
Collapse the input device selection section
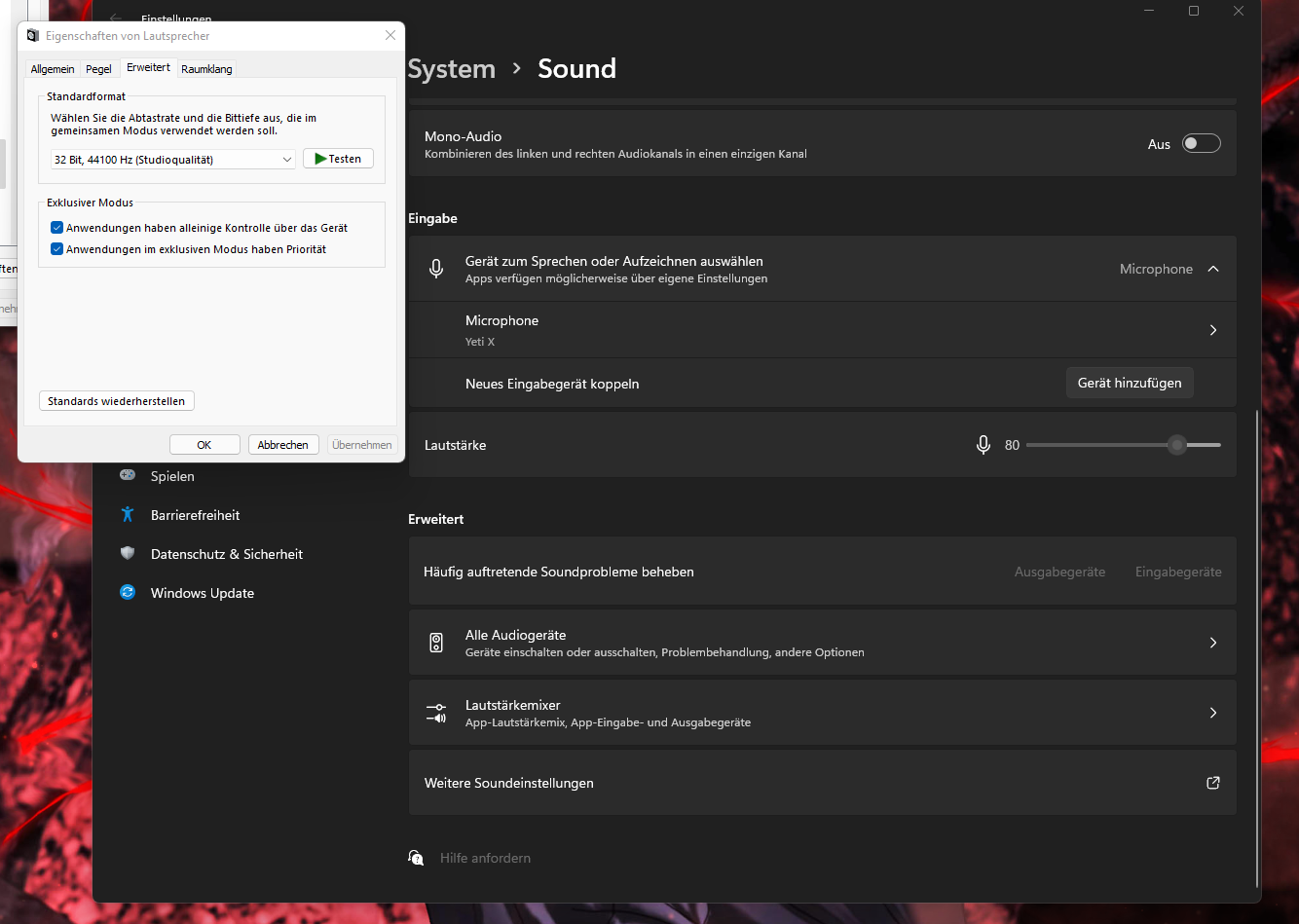[1213, 269]
